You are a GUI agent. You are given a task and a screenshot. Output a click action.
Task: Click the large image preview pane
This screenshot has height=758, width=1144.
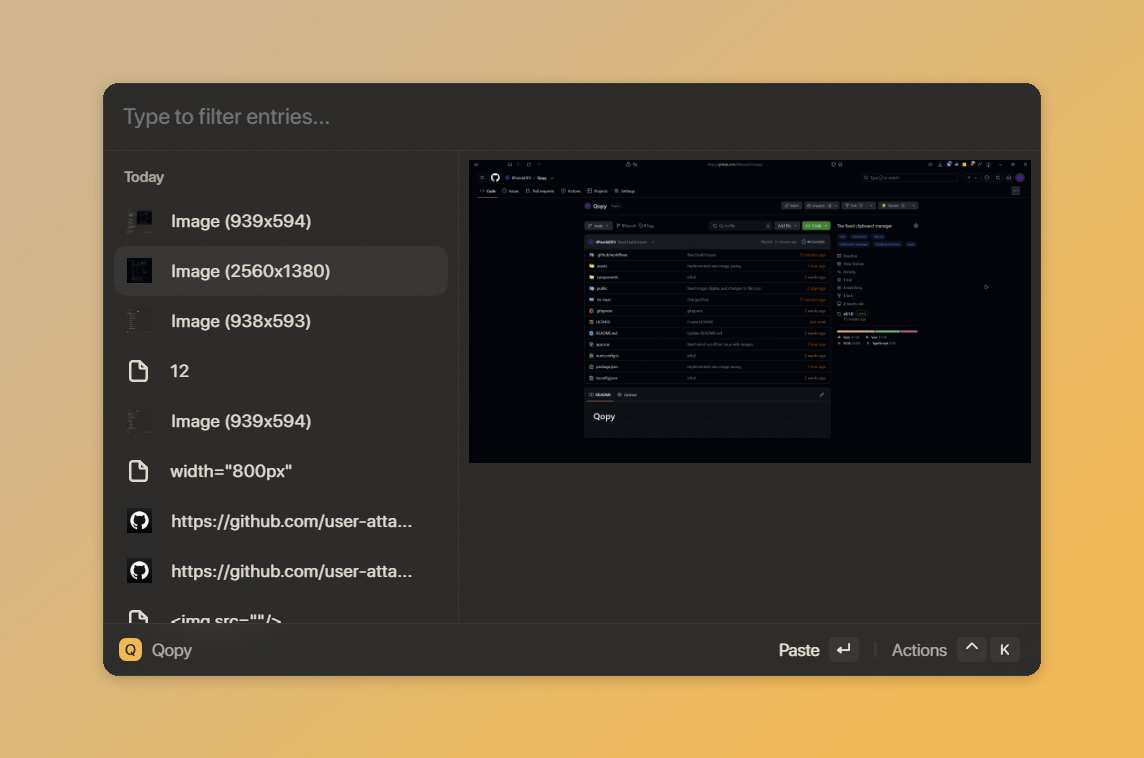point(749,311)
